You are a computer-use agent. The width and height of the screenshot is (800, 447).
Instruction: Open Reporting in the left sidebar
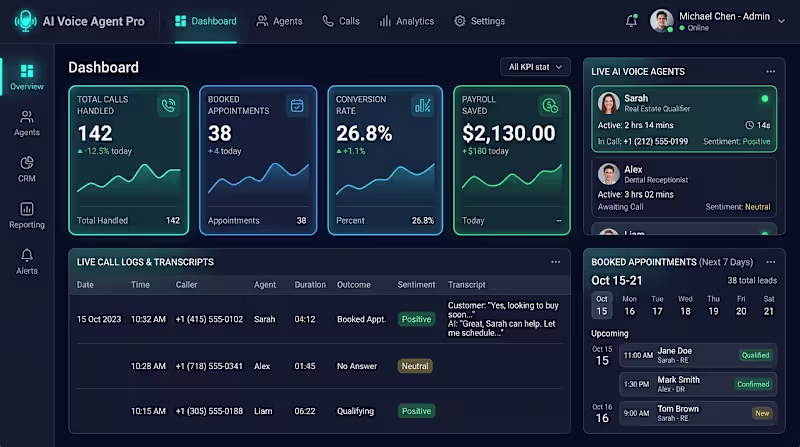click(x=27, y=215)
